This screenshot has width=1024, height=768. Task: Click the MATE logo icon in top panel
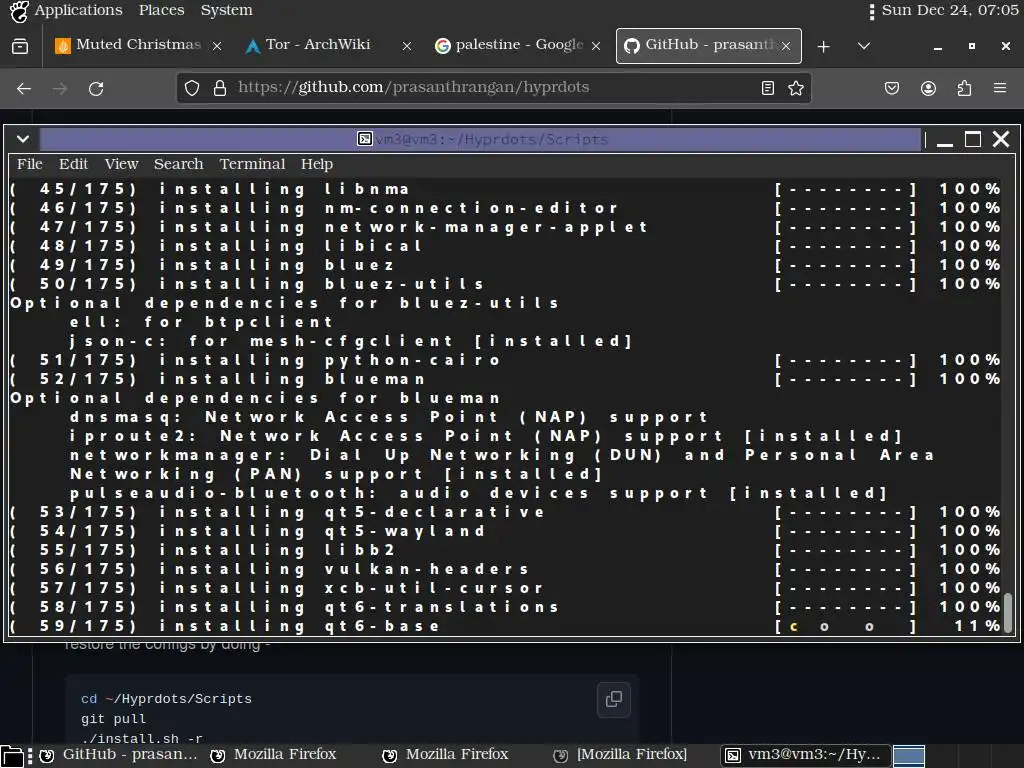19,10
